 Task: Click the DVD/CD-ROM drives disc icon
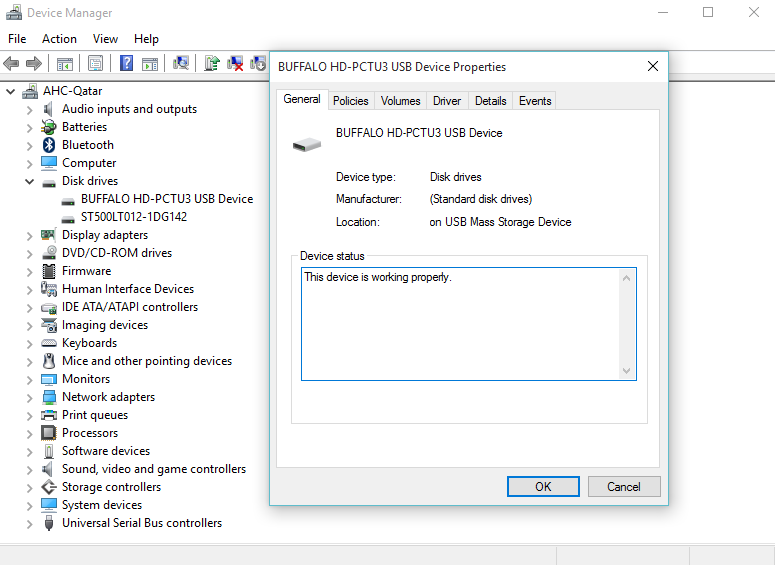pyautogui.click(x=48, y=253)
